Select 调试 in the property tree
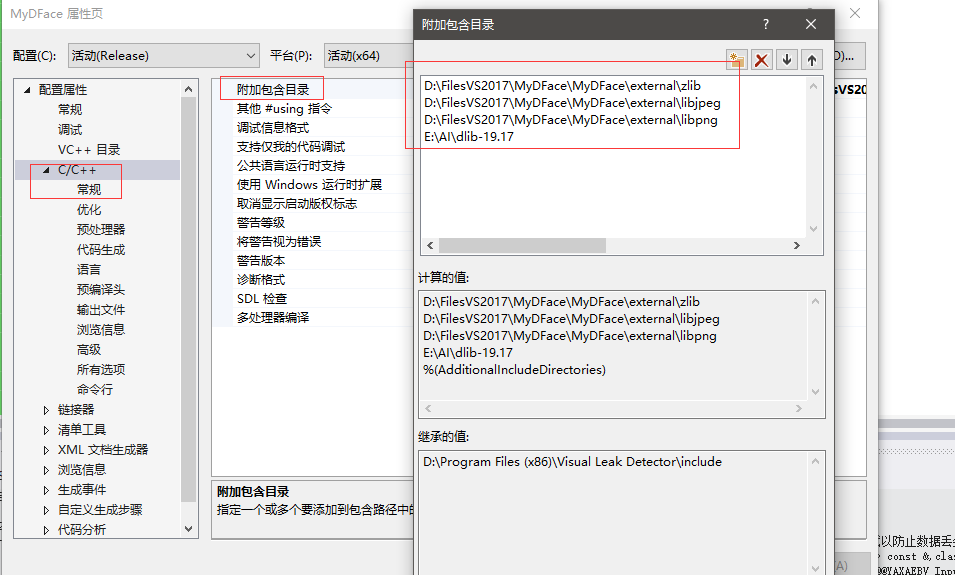Viewport: 955px width, 575px height. (70, 130)
